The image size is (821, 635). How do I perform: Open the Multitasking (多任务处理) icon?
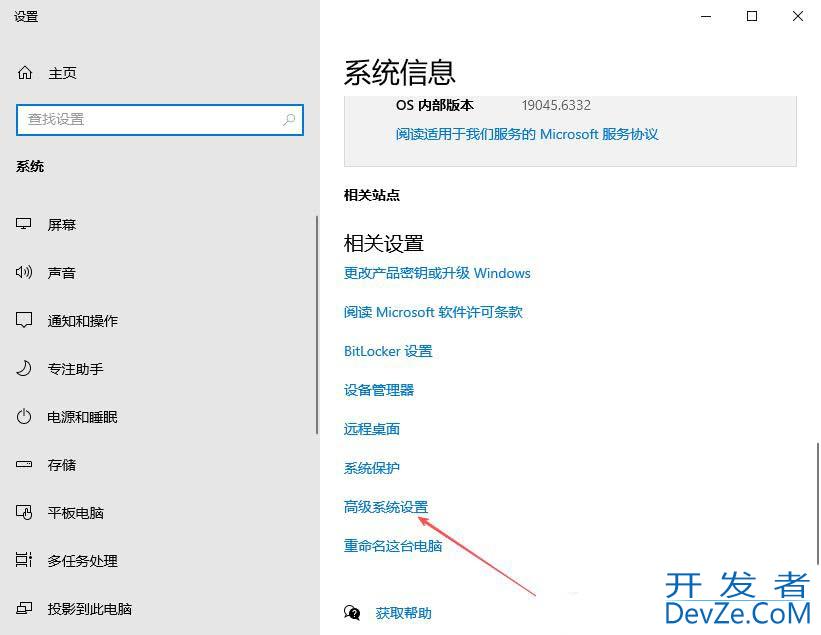point(24,561)
